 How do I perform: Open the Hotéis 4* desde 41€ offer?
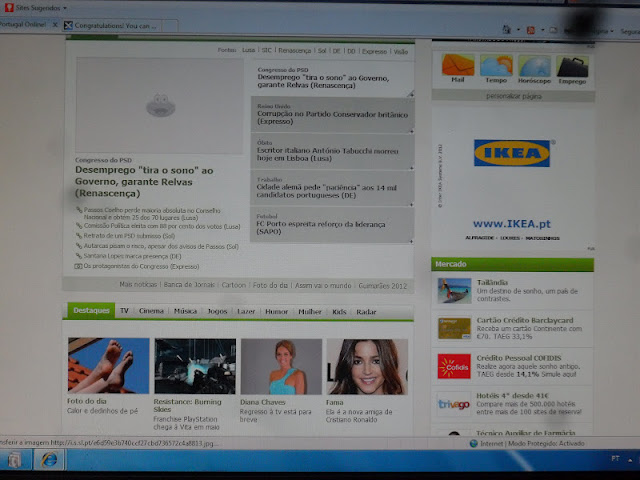(512, 396)
